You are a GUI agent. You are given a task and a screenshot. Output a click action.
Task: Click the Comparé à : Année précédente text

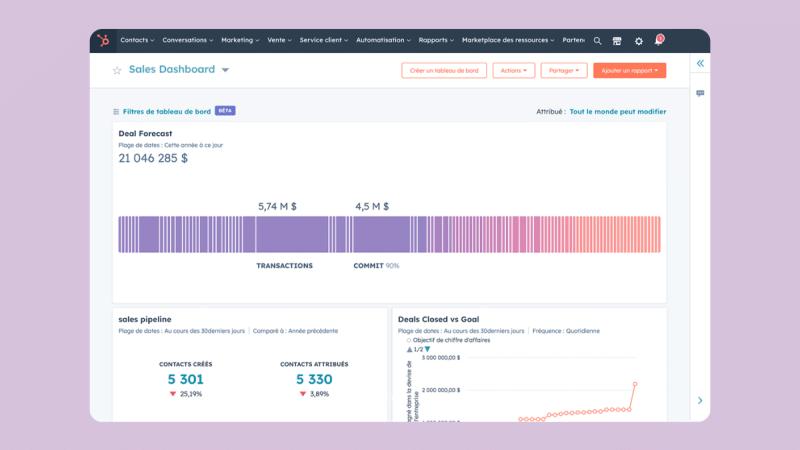click(295, 331)
